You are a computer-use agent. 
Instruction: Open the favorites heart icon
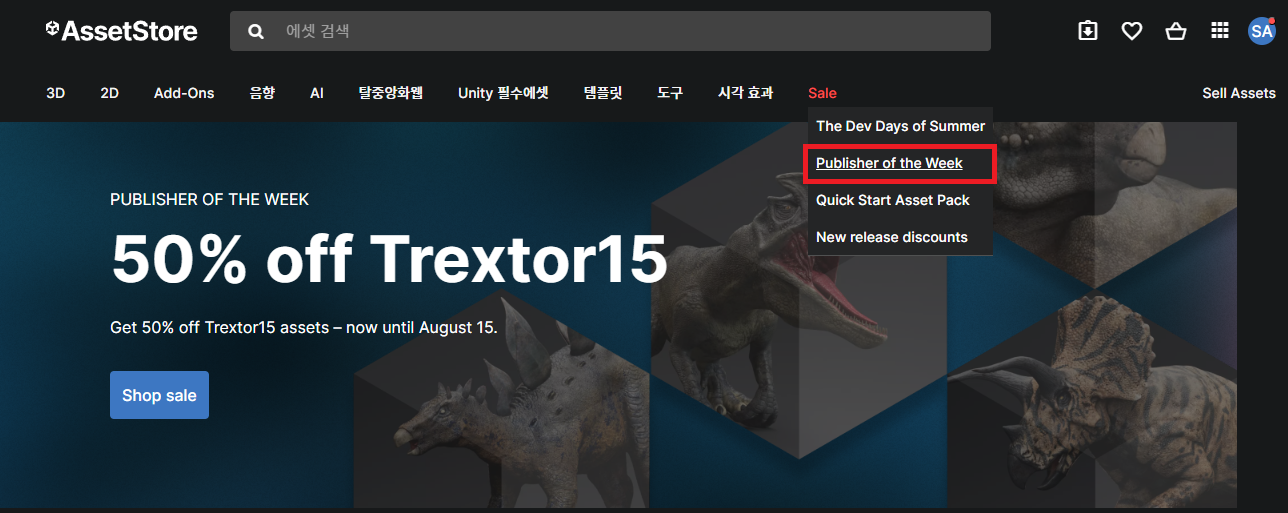[x=1132, y=31]
